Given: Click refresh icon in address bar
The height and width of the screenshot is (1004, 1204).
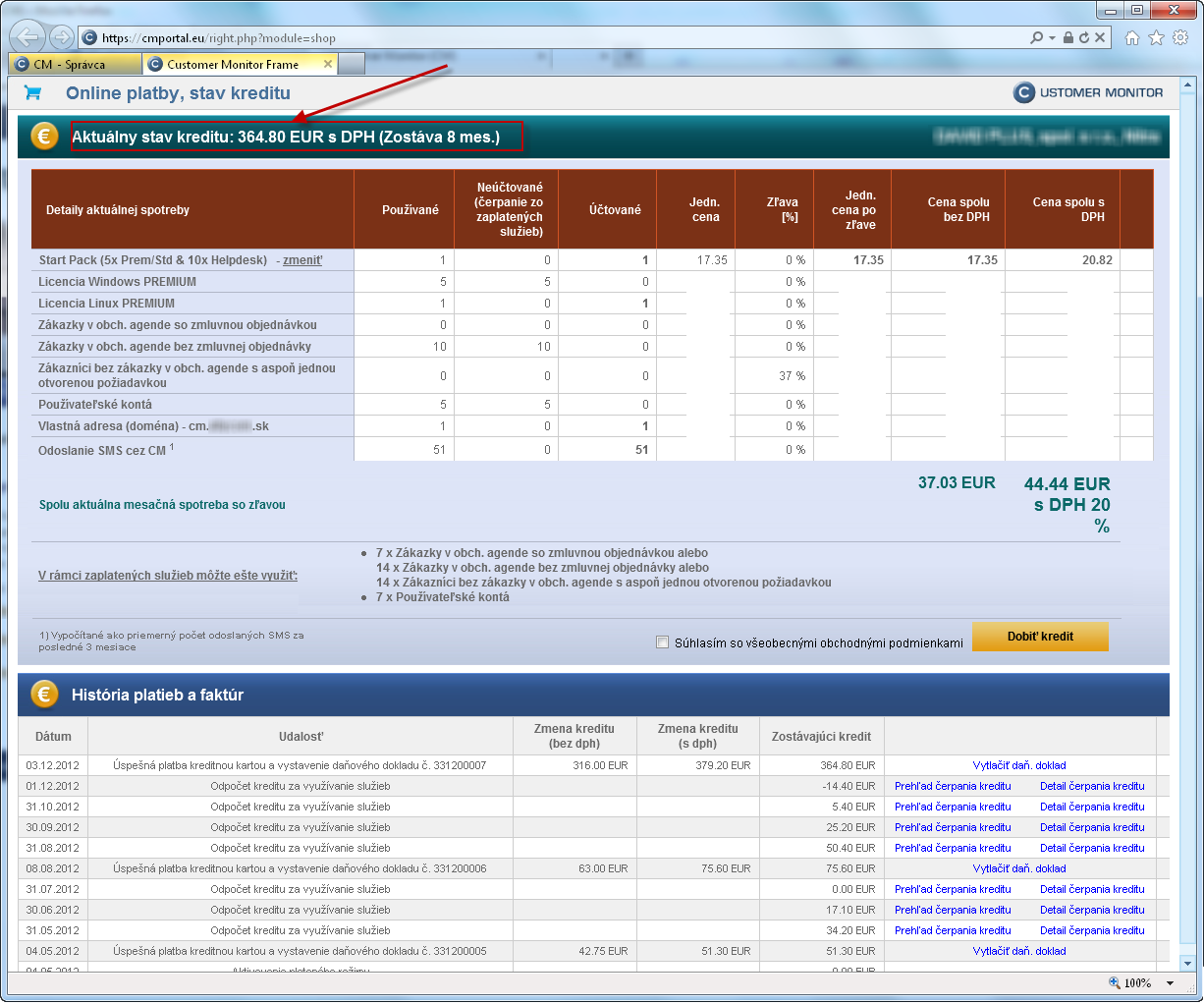Looking at the screenshot, I should tap(1084, 37).
